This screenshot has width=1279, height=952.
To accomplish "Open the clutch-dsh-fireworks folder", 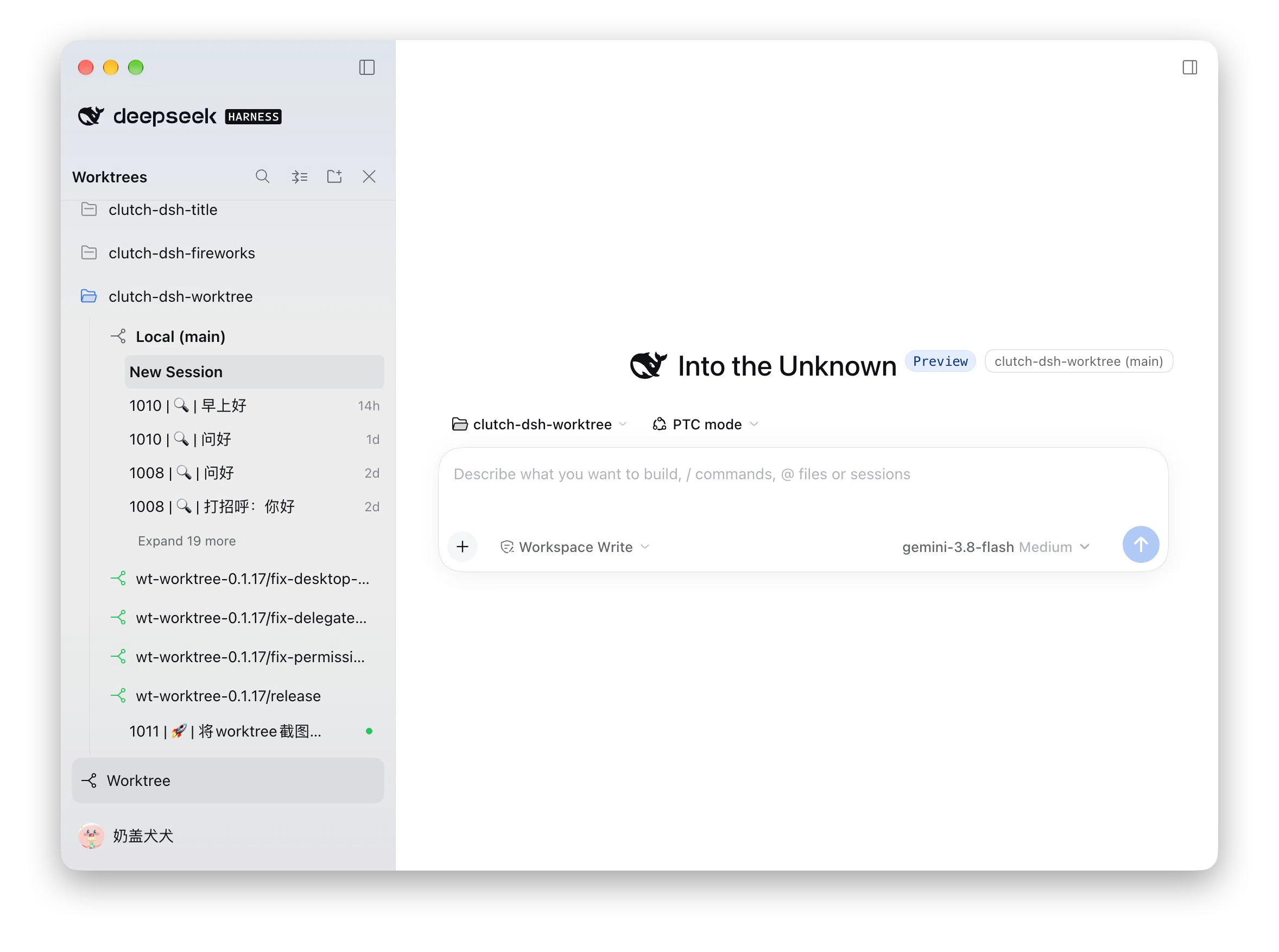I will coord(227,253).
